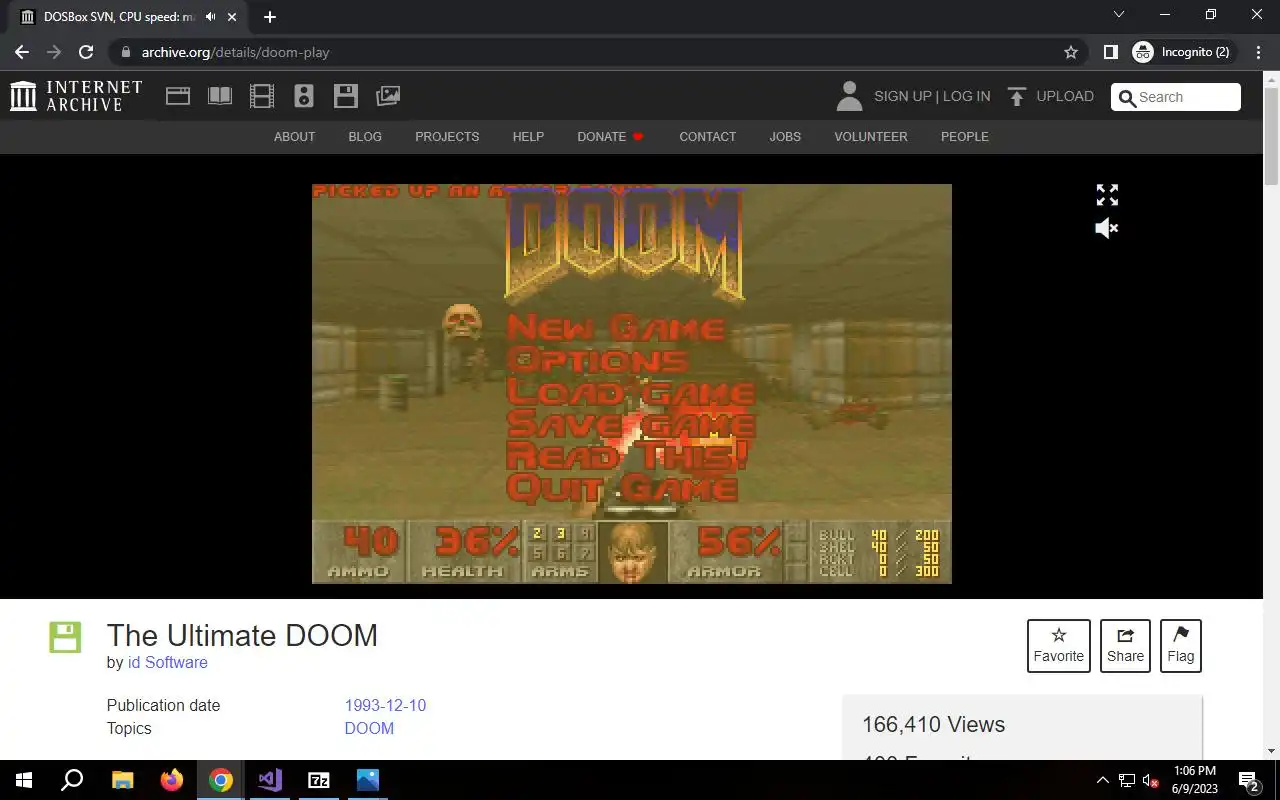Click the Search input field
Screen dimensions: 1280x800
click(x=1176, y=97)
